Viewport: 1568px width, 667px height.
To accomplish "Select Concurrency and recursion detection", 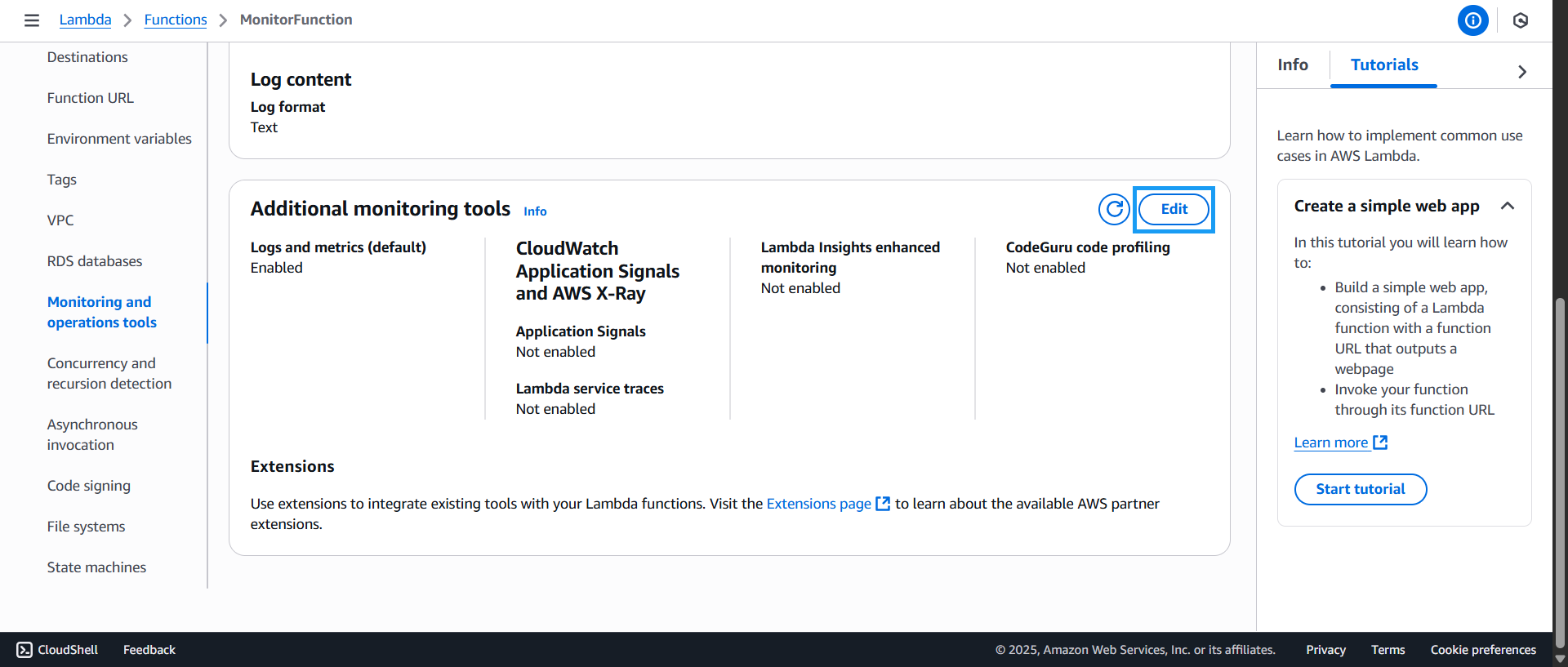I will click(109, 373).
